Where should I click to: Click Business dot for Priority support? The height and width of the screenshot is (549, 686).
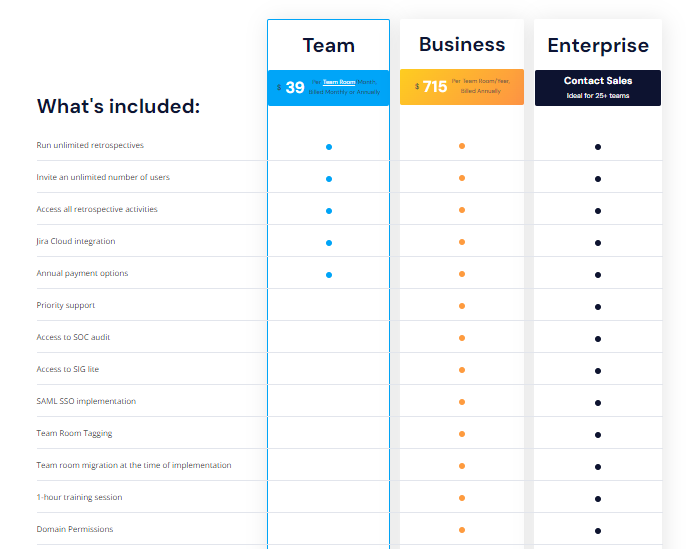click(462, 306)
